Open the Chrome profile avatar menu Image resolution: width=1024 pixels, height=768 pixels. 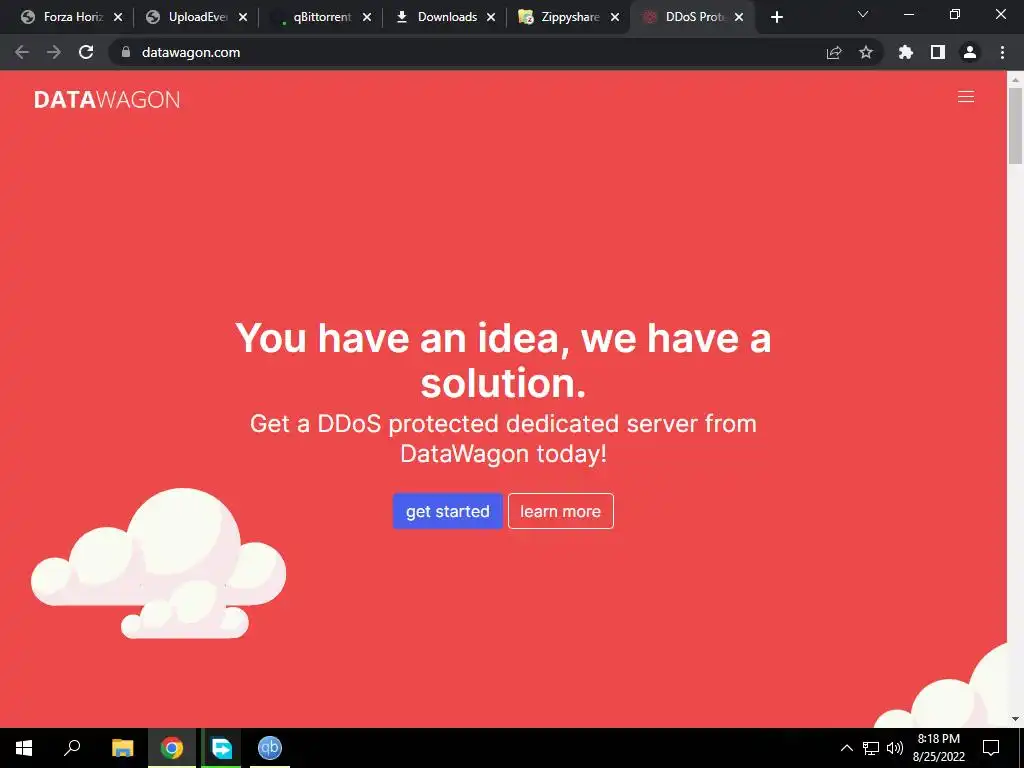coord(970,52)
